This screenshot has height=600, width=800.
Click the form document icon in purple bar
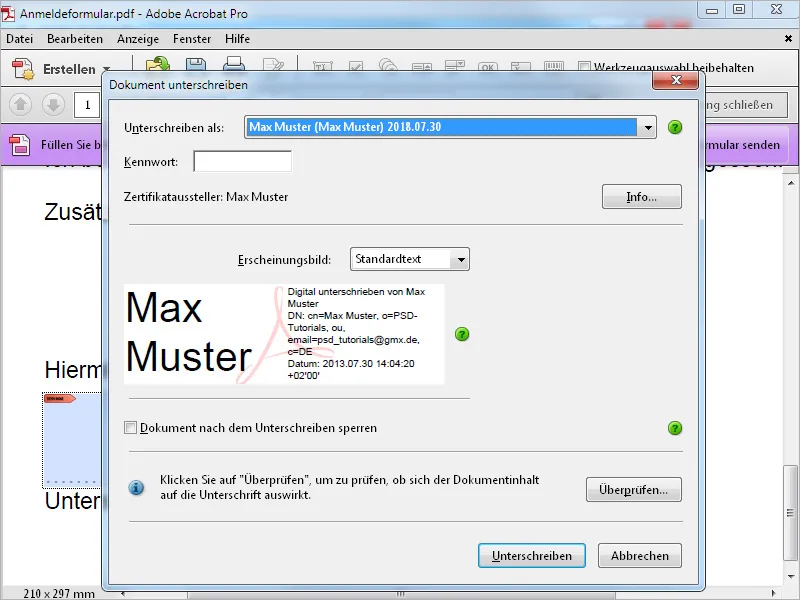(x=19, y=144)
